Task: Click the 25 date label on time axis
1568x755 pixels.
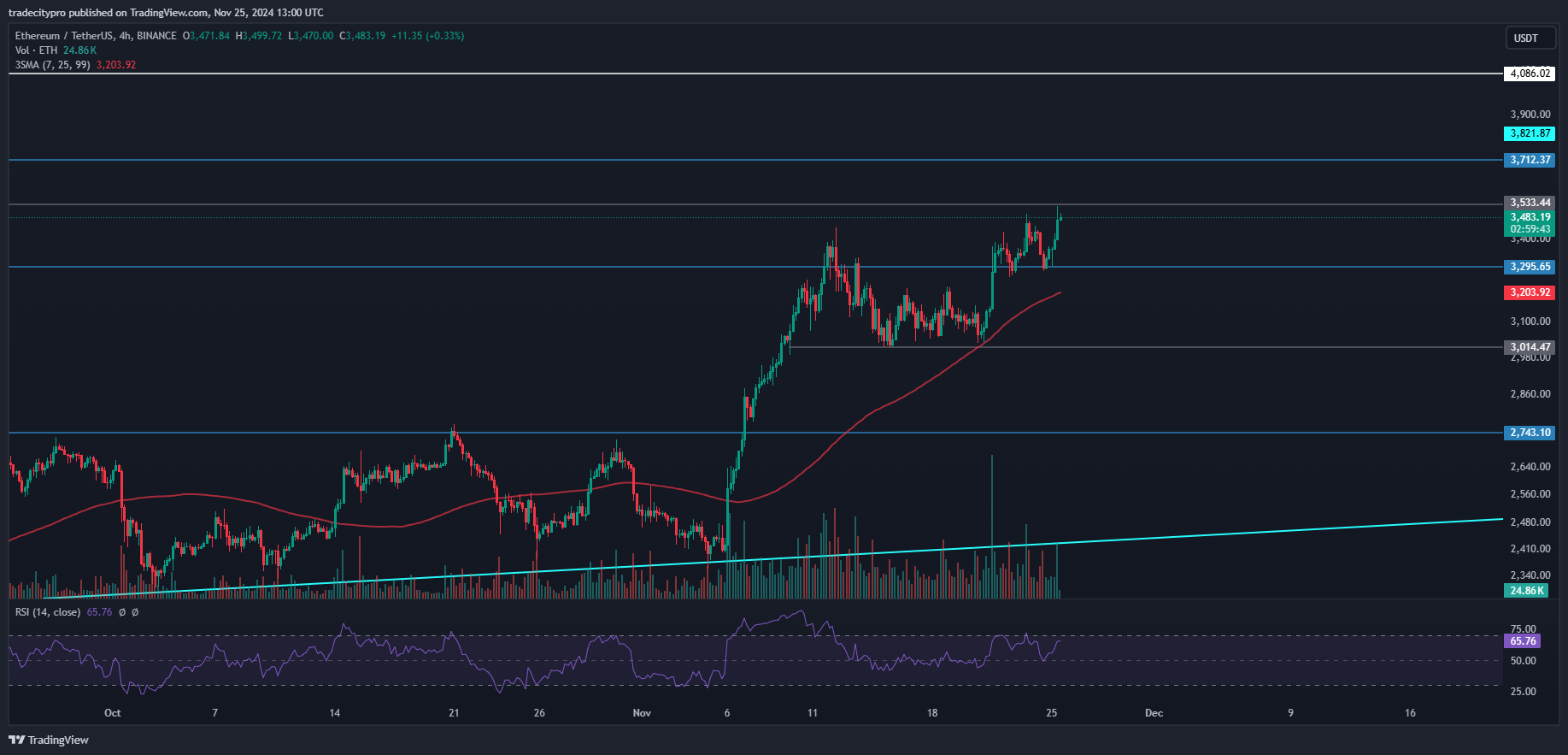Action: [x=1052, y=713]
